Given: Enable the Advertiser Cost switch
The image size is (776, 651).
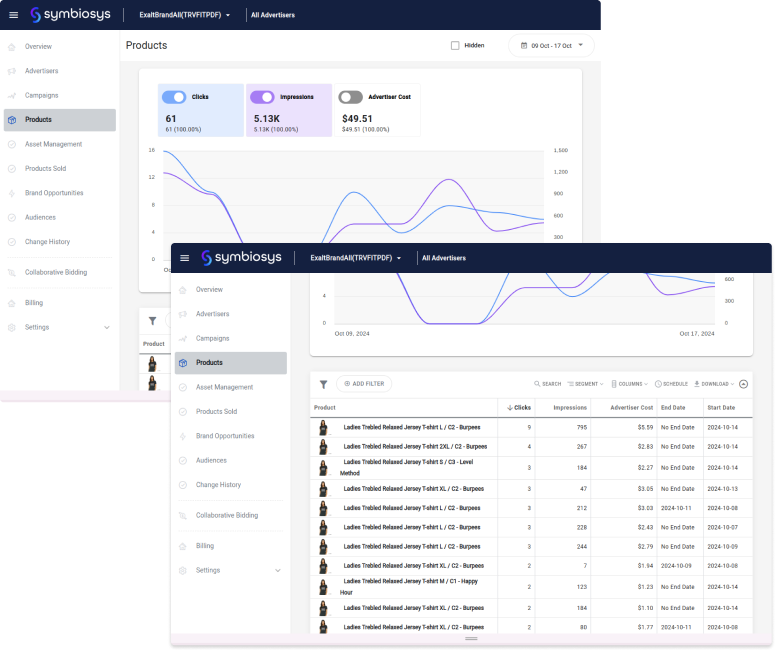Looking at the screenshot, I should 350,97.
